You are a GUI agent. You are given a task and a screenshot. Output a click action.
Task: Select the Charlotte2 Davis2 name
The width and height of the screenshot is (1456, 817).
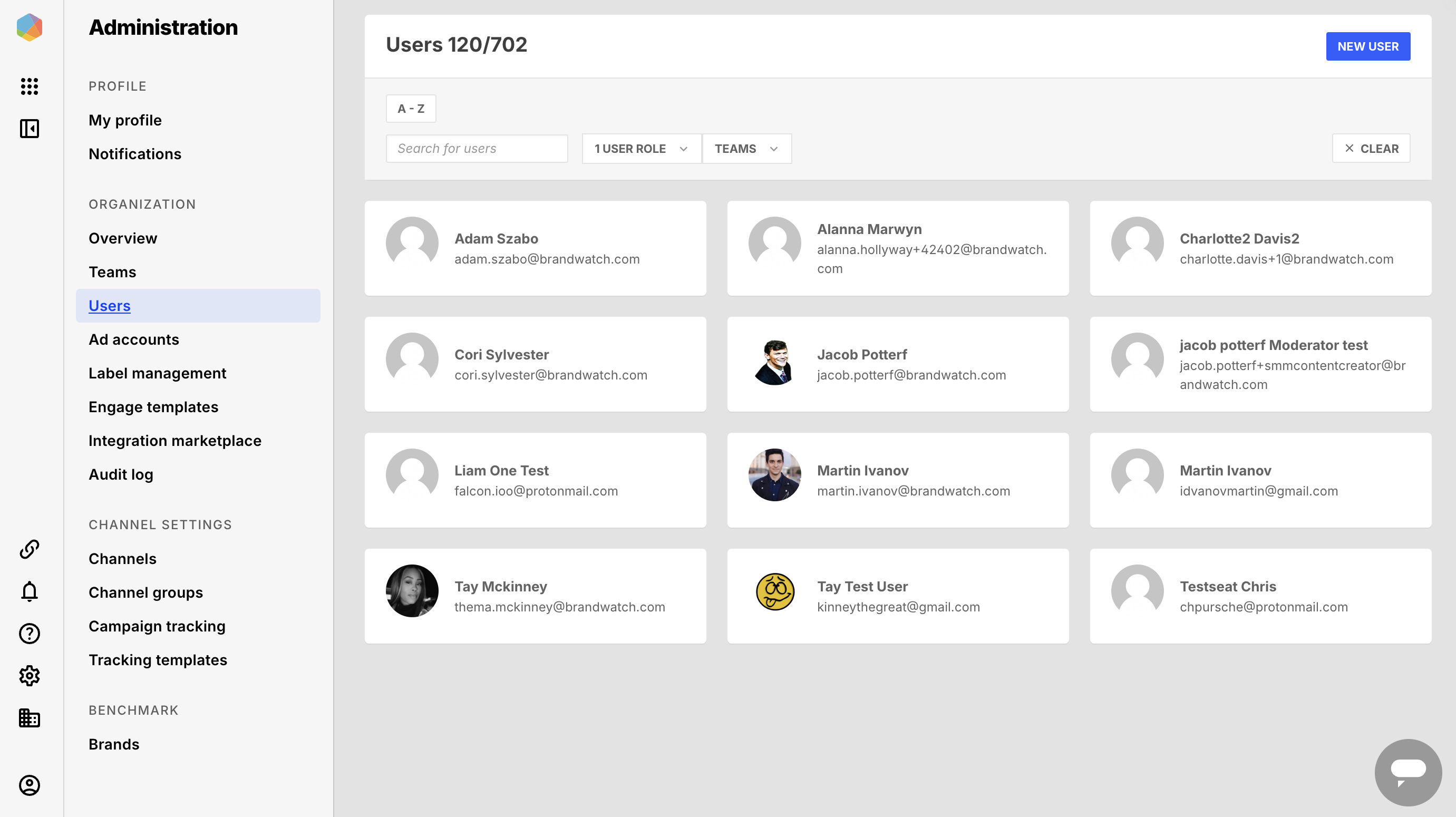point(1239,238)
